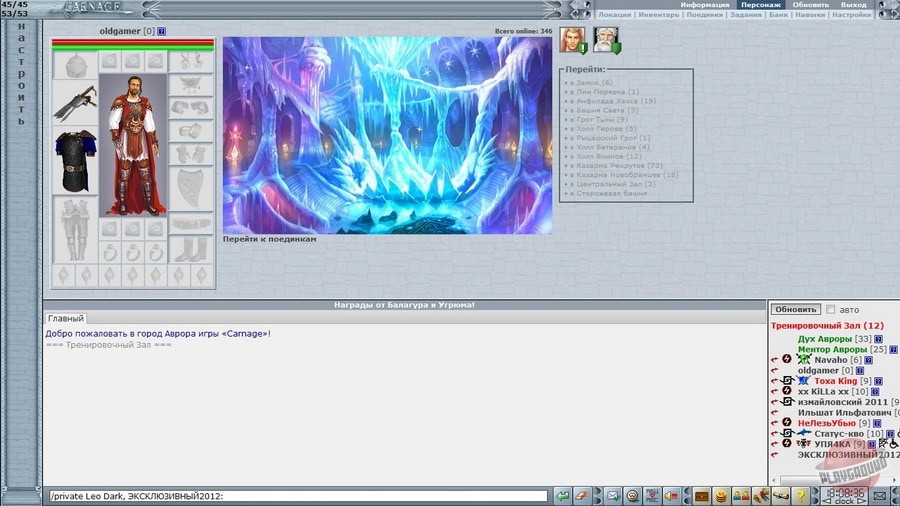The height and width of the screenshot is (506, 900).
Task: Click the Выход menu item
Action: [x=853, y=5]
